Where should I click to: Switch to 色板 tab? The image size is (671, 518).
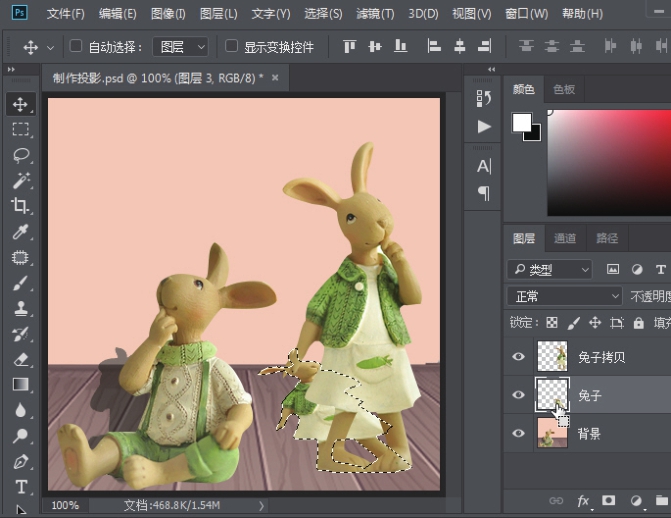click(x=564, y=89)
